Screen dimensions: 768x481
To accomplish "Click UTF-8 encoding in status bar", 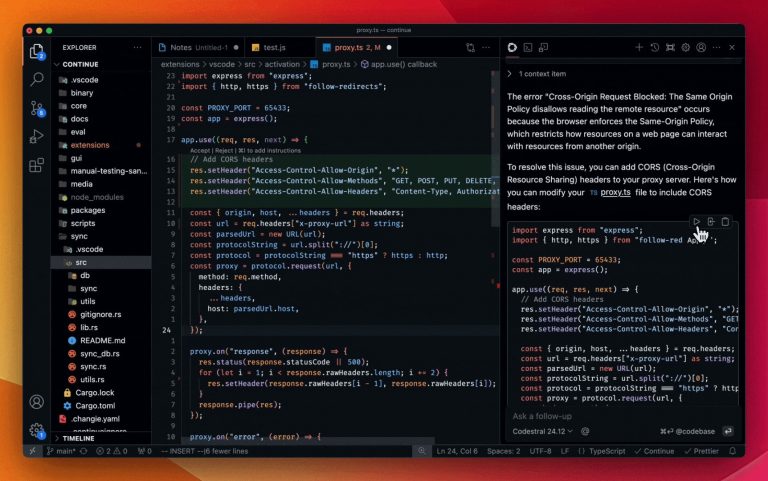I will click(540, 451).
